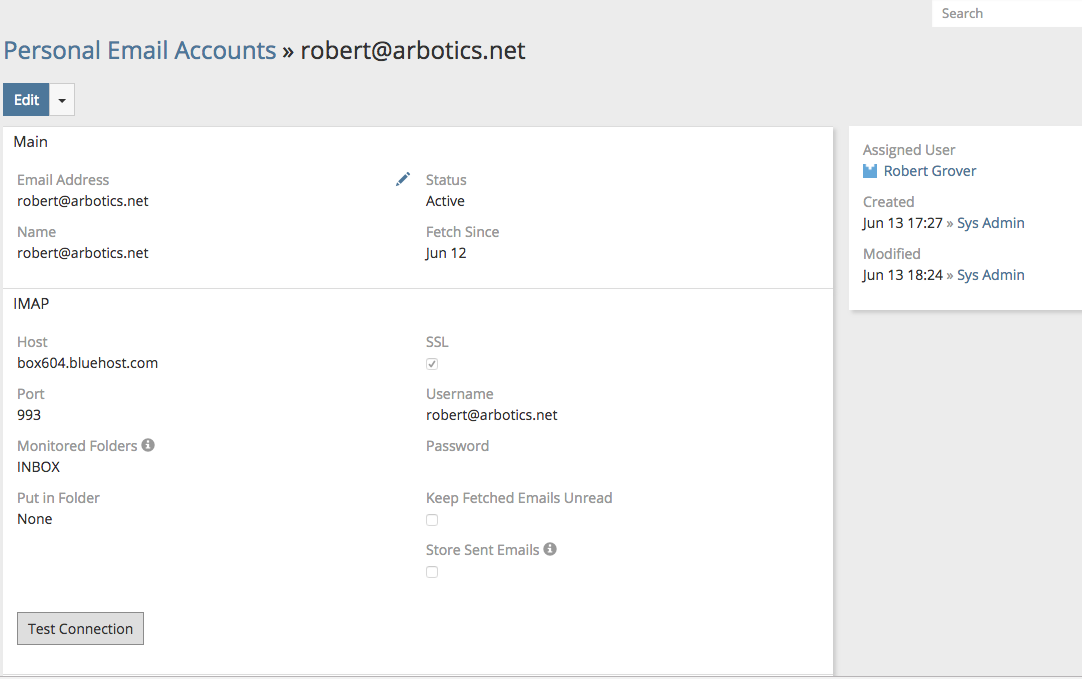This screenshot has width=1082, height=679.
Task: Click the info icon next to Monitored Folders
Action: point(148,445)
